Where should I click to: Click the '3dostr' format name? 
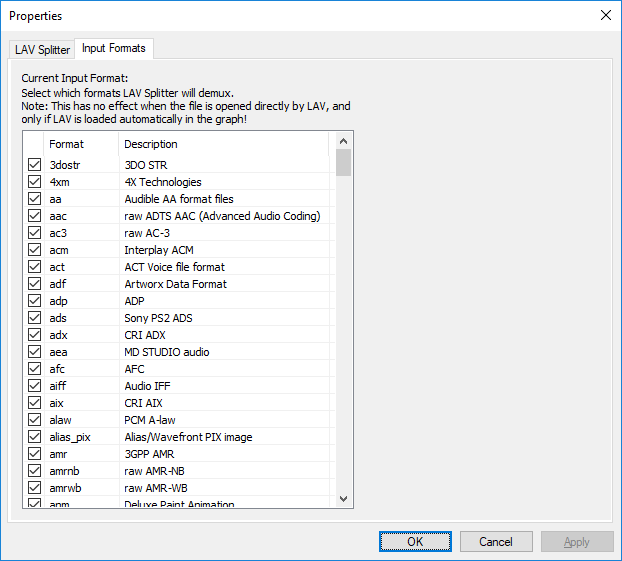pos(65,165)
